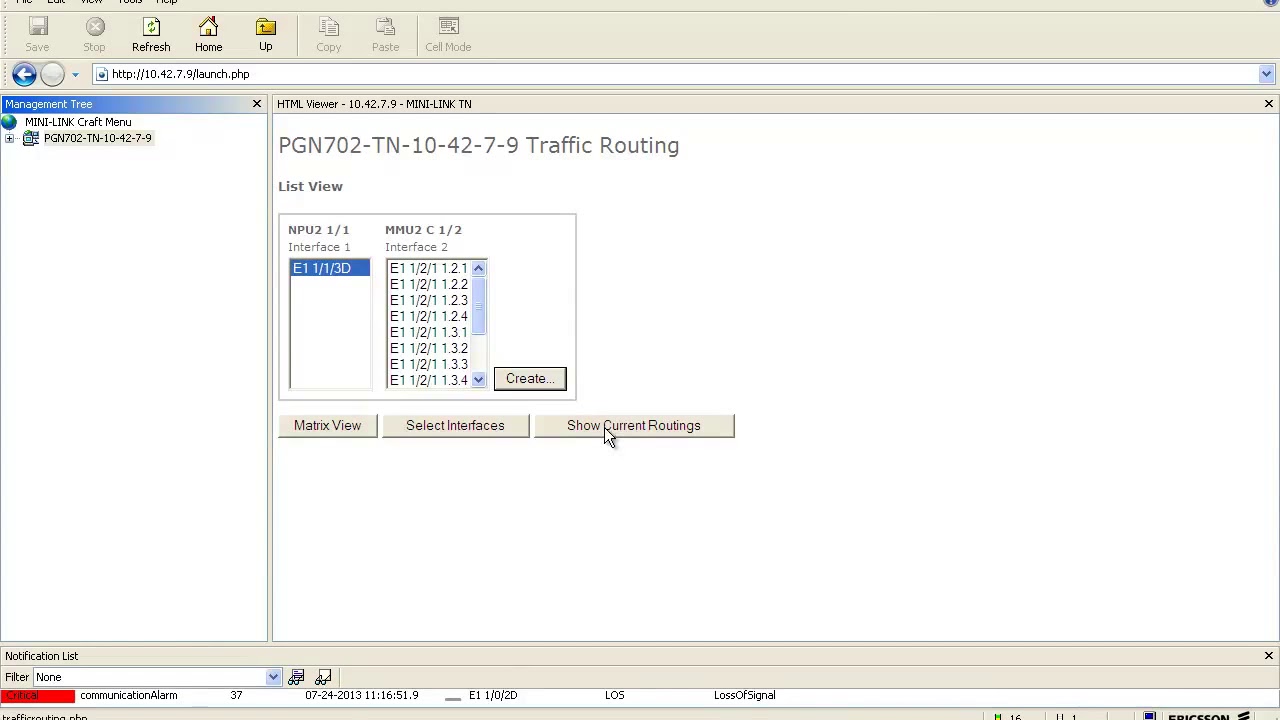
Task: Click the Stop toolbar icon
Action: [x=94, y=34]
